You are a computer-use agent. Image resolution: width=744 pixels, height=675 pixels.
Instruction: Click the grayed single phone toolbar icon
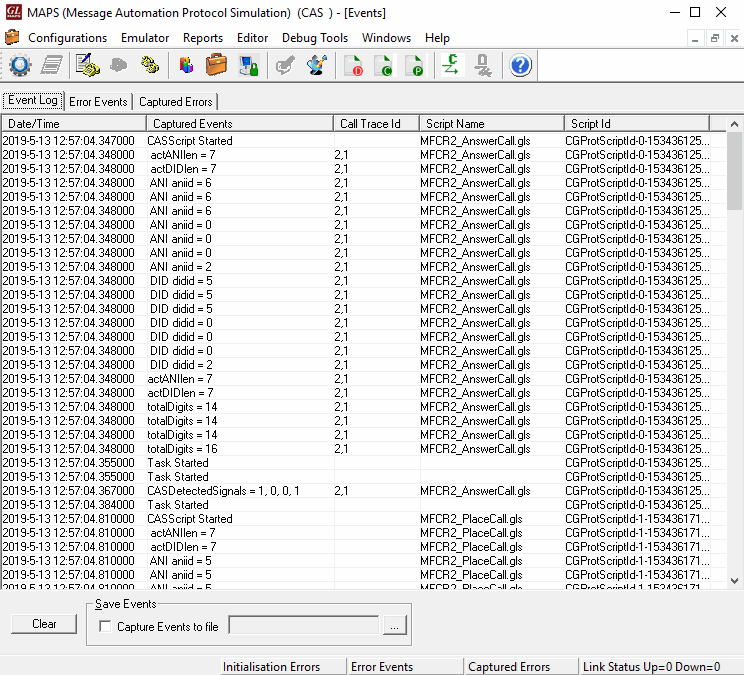119,65
